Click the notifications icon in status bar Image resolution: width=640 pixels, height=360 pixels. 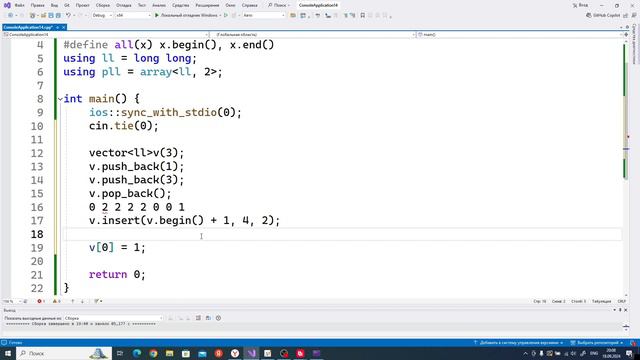[633, 343]
